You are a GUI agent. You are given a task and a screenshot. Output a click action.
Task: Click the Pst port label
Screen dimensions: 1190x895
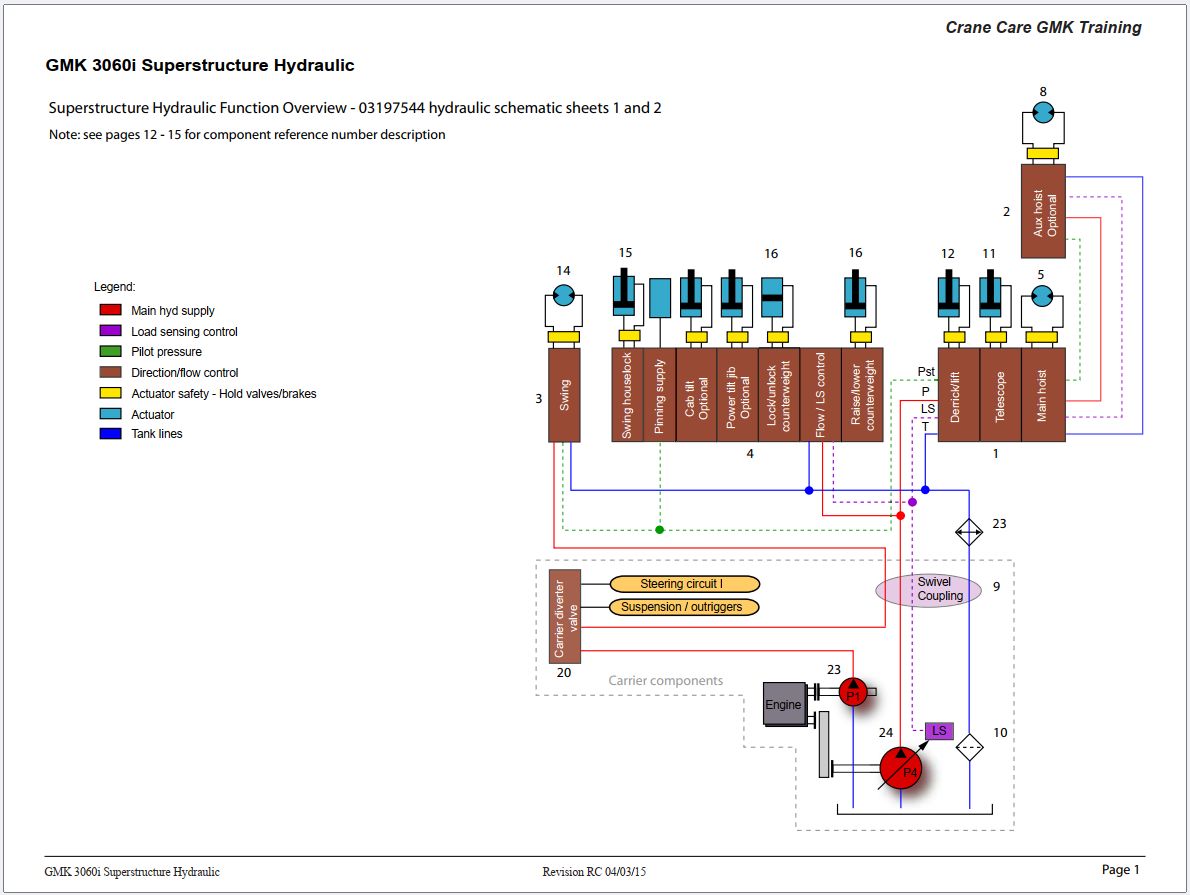(926, 371)
